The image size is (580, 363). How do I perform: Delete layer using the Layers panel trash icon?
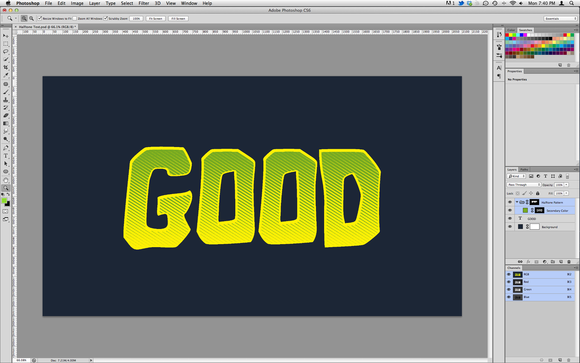point(569,262)
